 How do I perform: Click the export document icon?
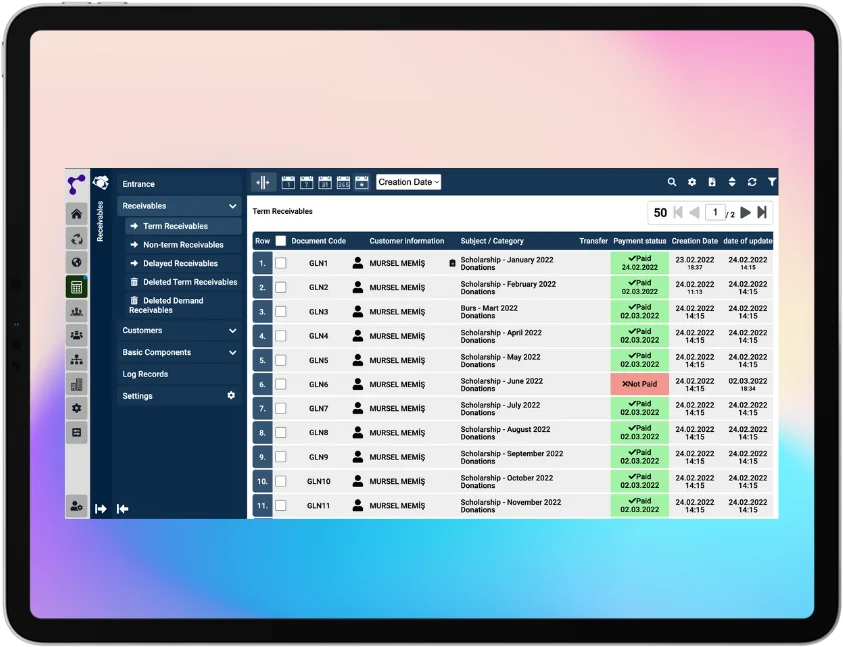[x=711, y=182]
